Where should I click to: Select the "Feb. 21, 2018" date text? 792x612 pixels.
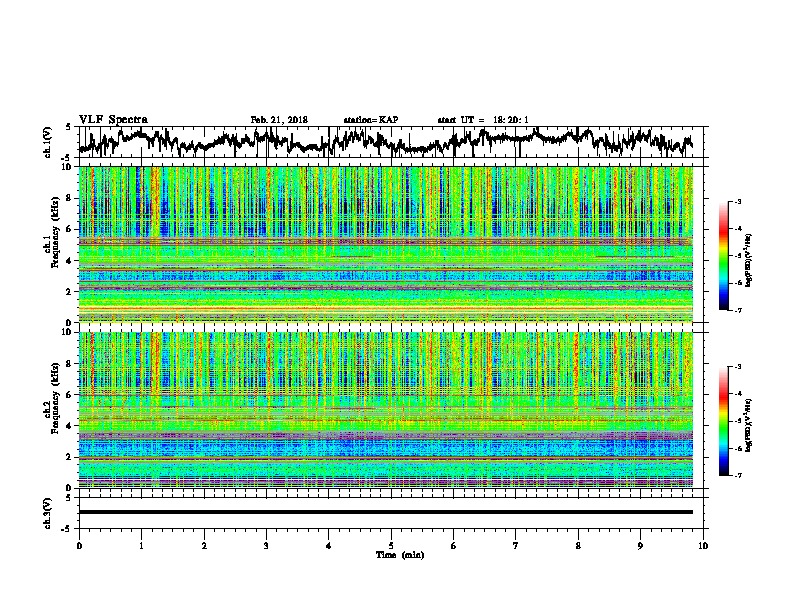[x=279, y=120]
